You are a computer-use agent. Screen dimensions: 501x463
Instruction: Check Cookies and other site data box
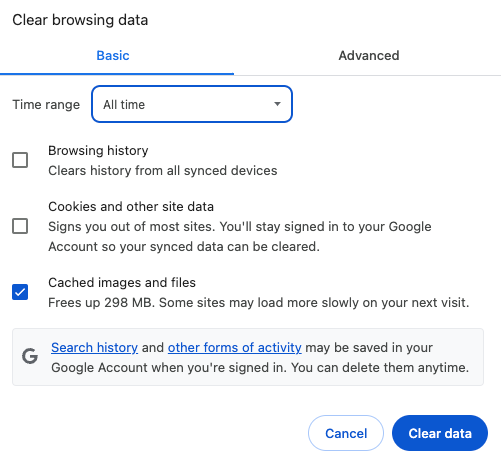20,226
